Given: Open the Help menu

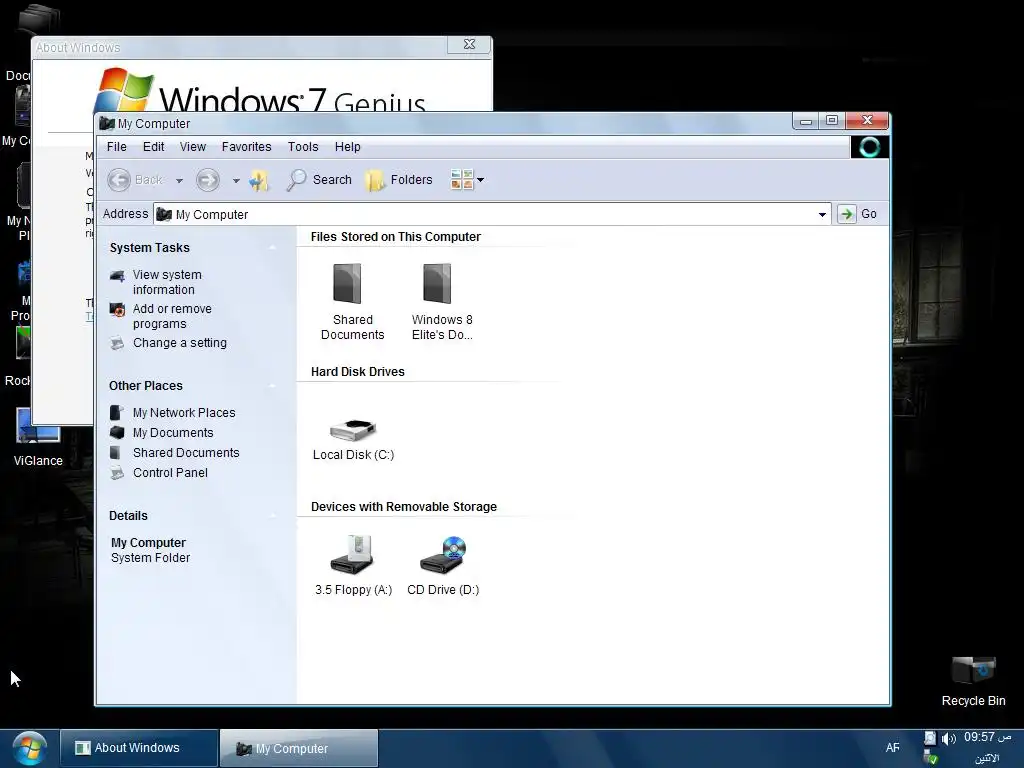Looking at the screenshot, I should (x=347, y=147).
